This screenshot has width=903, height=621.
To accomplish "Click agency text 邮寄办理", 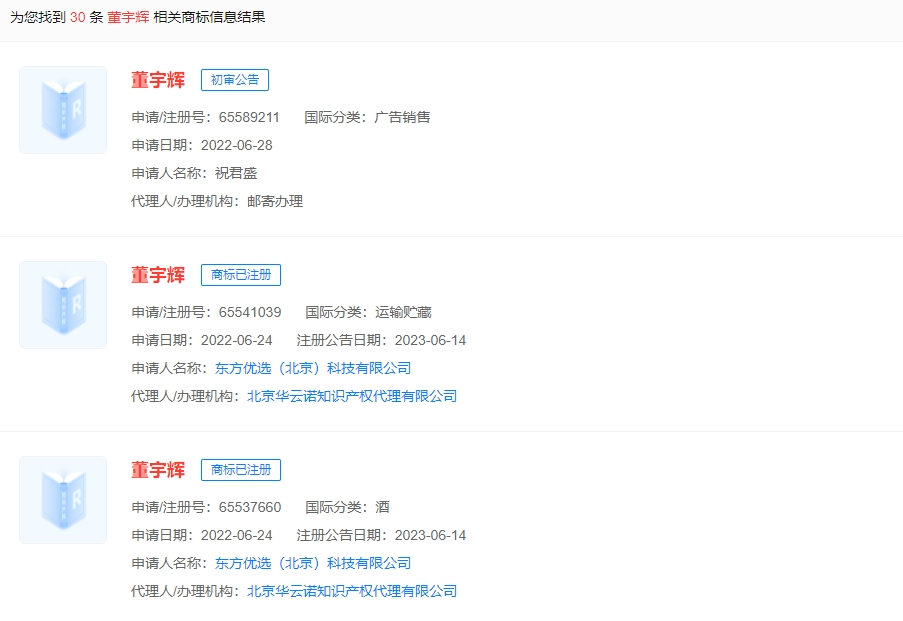I will pyautogui.click(x=275, y=201).
